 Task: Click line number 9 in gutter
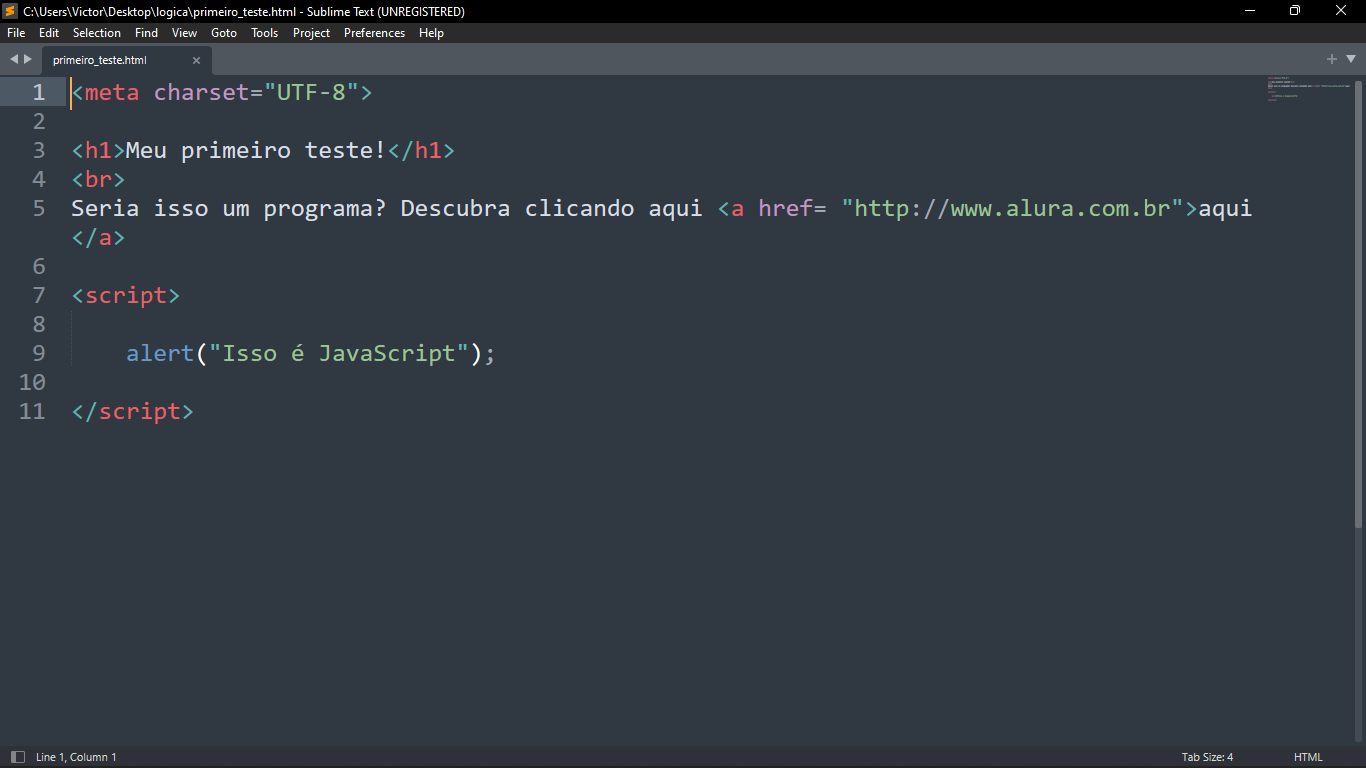tap(39, 353)
